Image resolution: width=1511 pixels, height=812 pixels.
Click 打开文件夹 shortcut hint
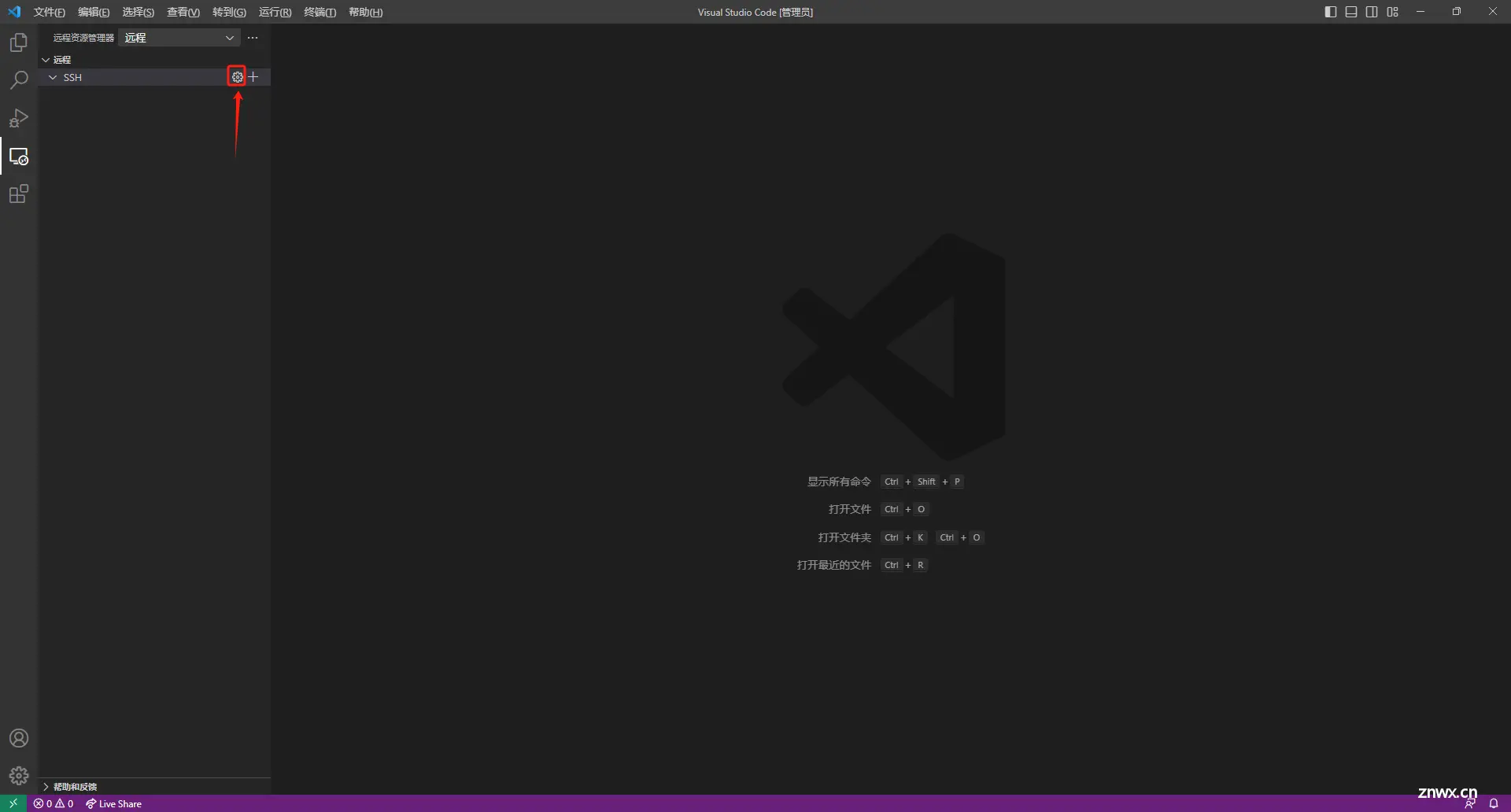pyautogui.click(x=844, y=537)
